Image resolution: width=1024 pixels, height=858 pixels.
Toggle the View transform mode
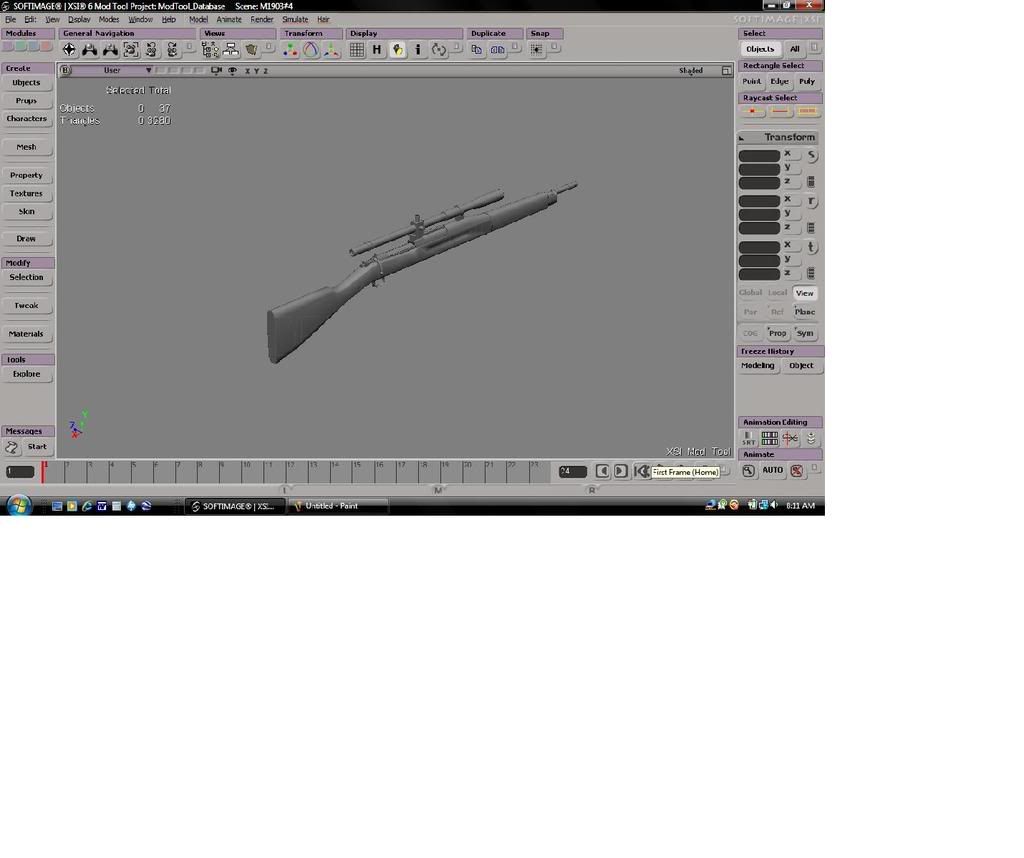[805, 293]
